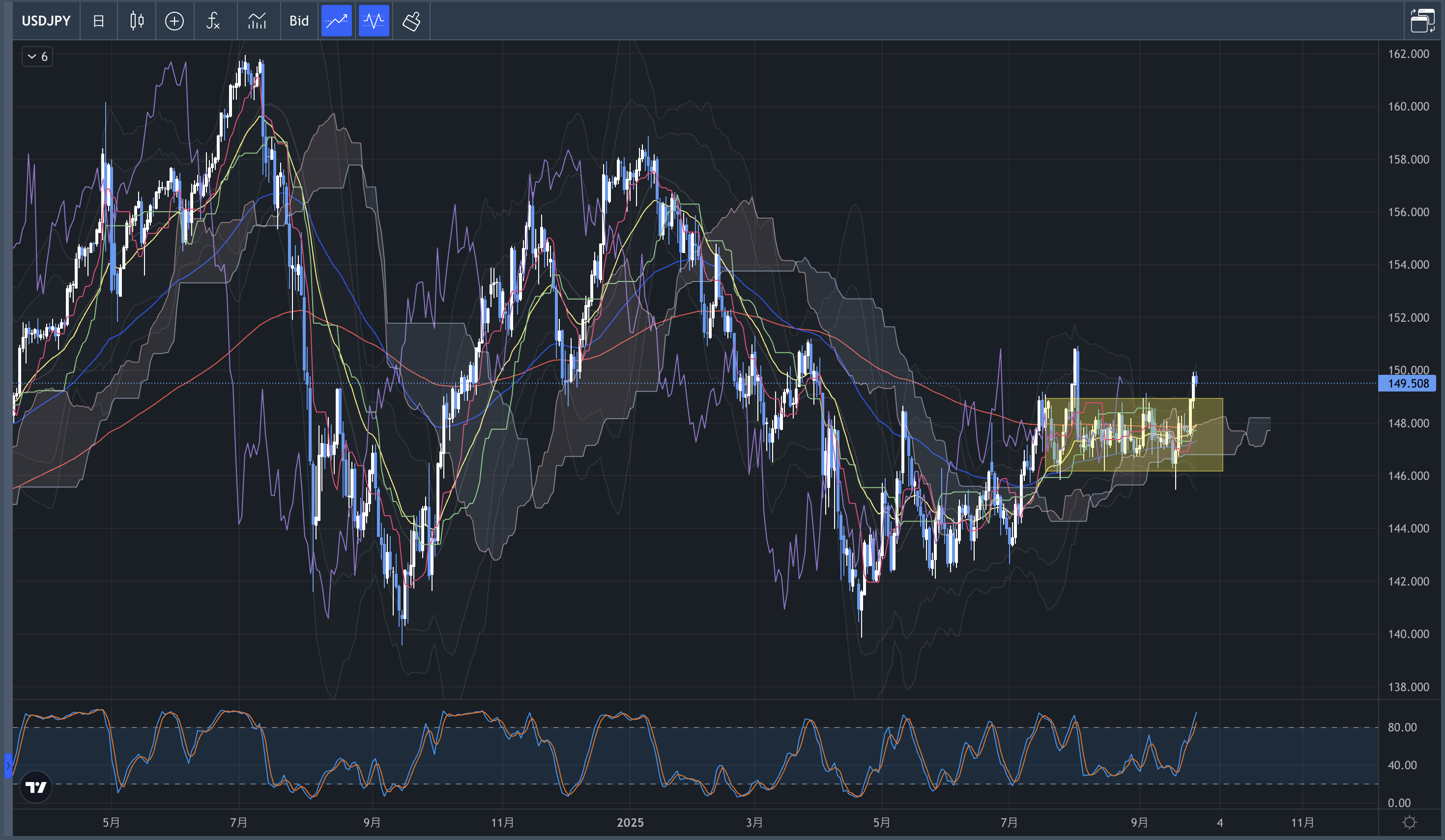The width and height of the screenshot is (1445, 840).
Task: Click the TradingView logo badge
Action: point(35,787)
